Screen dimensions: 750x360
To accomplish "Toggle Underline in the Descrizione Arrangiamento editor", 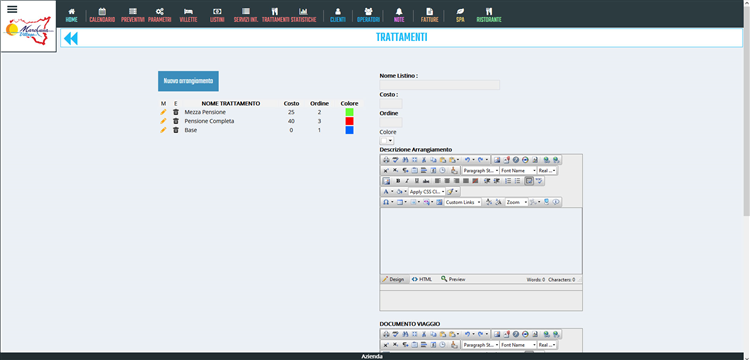I will [417, 181].
